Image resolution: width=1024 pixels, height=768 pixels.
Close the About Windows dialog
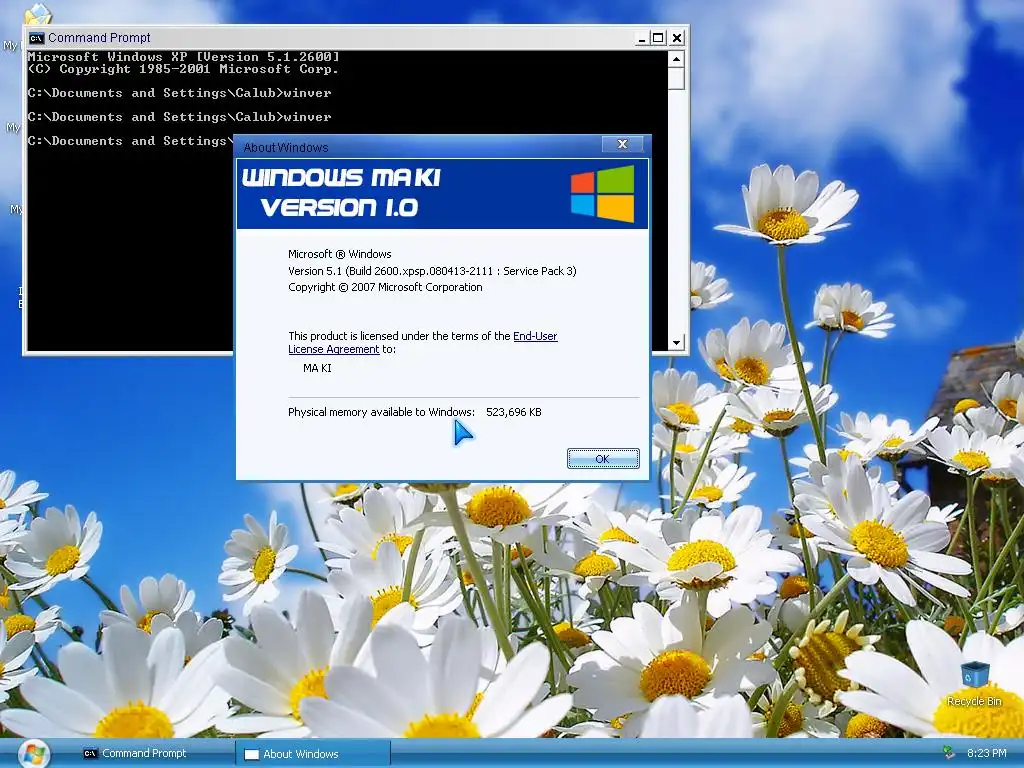(x=622, y=144)
